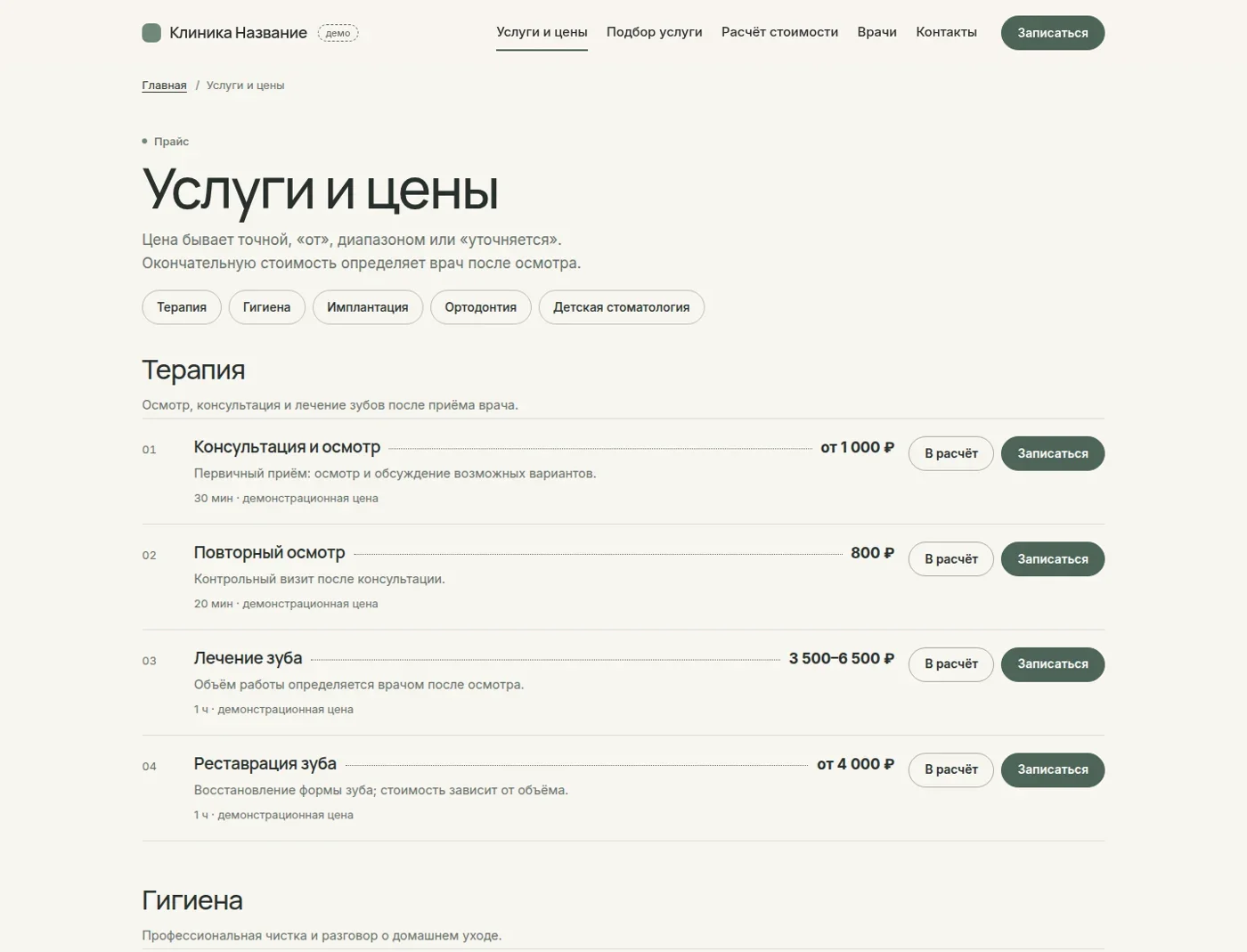Open the Подбор услуги navigation item

(x=654, y=32)
